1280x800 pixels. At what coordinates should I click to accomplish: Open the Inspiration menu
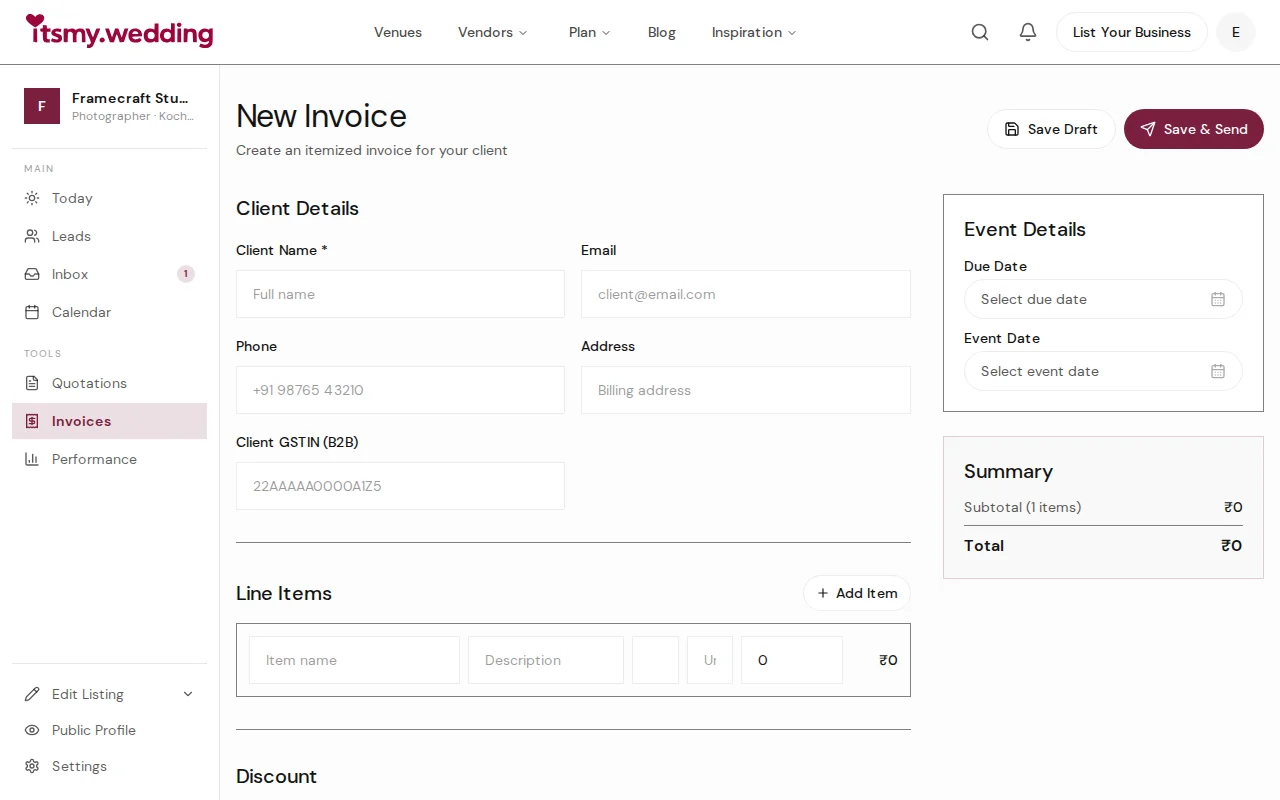[x=753, y=32]
